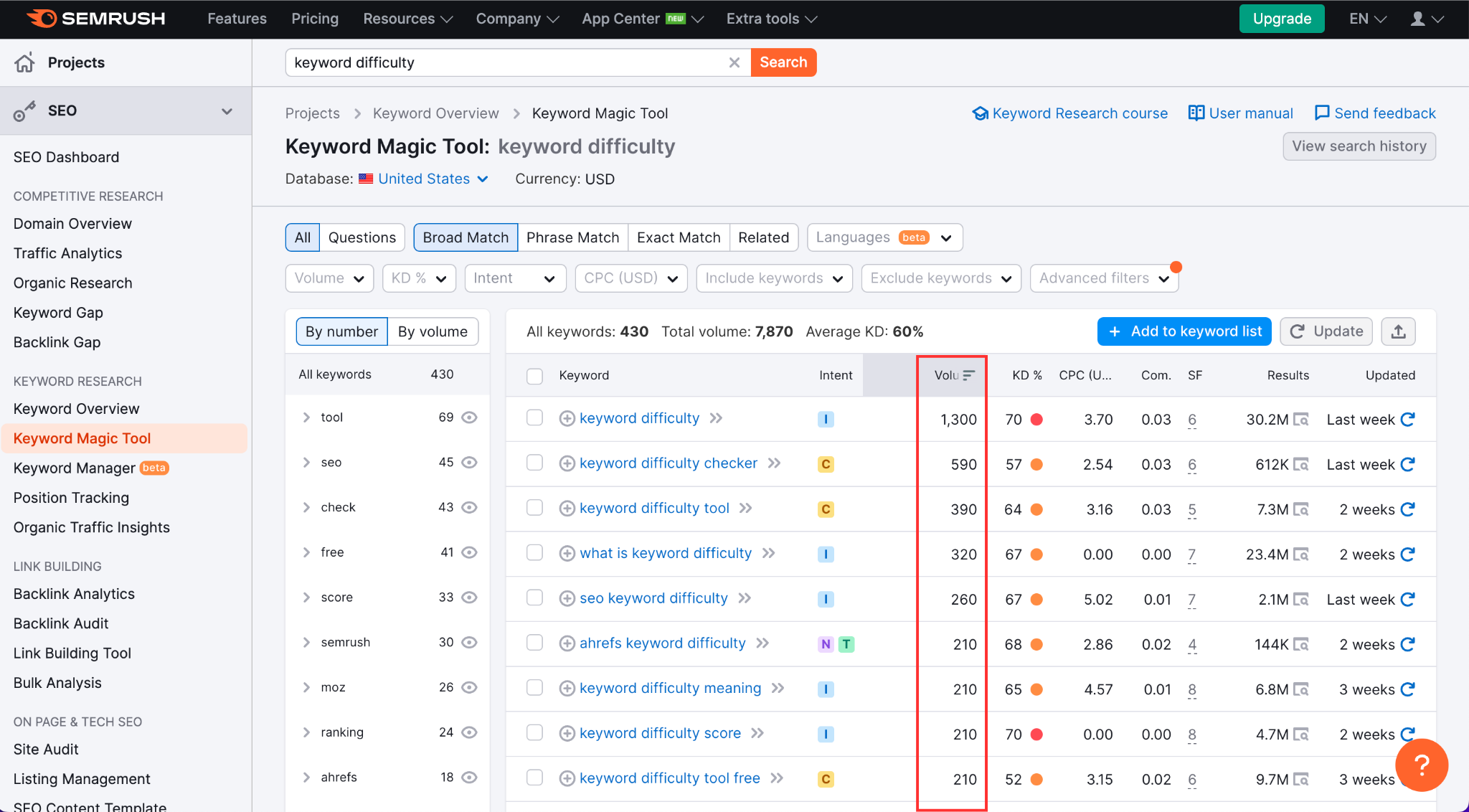This screenshot has height=812, width=1469.
Task: Check the select-all keywords checkbox
Action: point(534,376)
